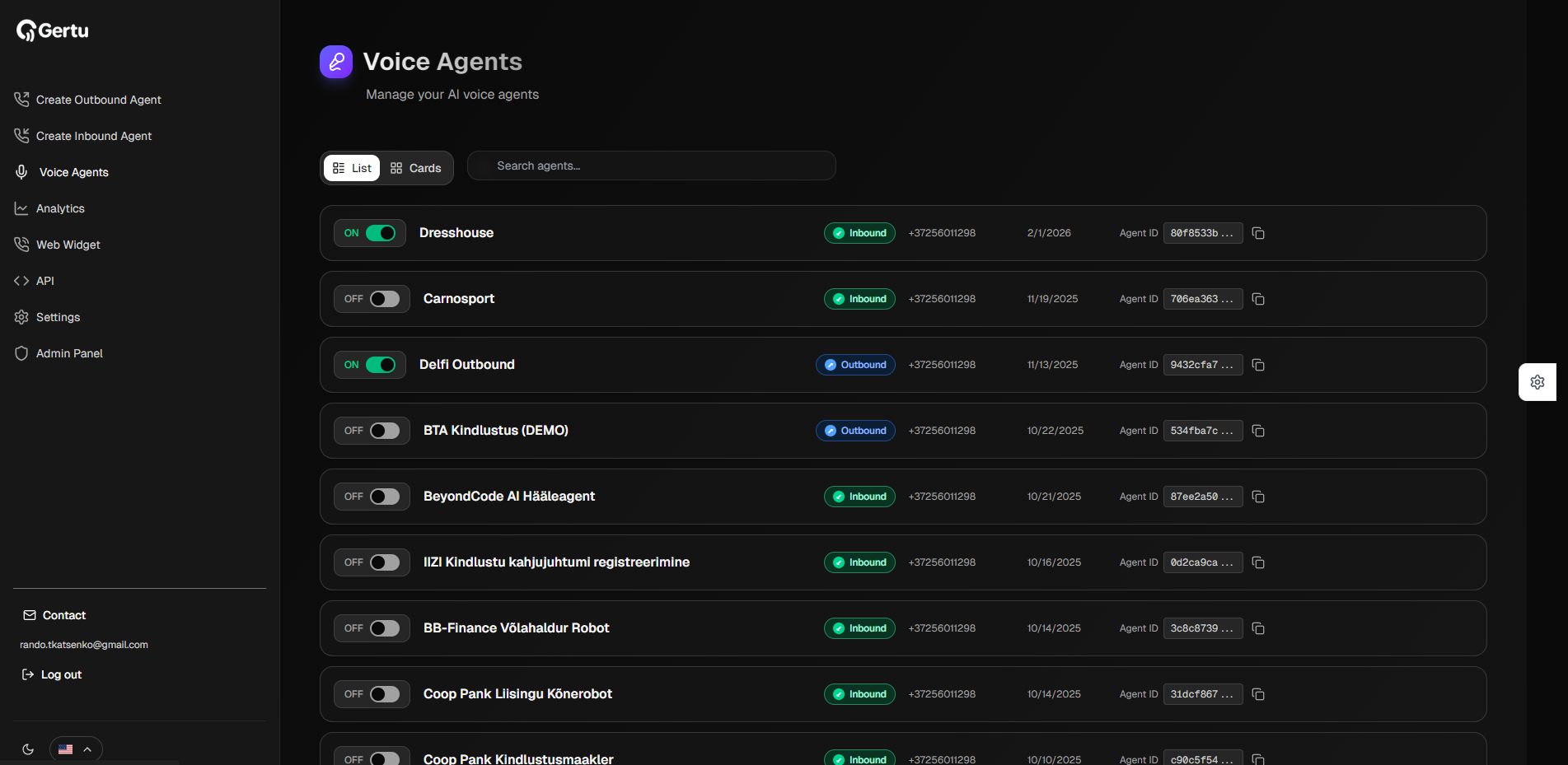Toggle dark mode moon icon
1568x765 pixels.
pos(28,749)
